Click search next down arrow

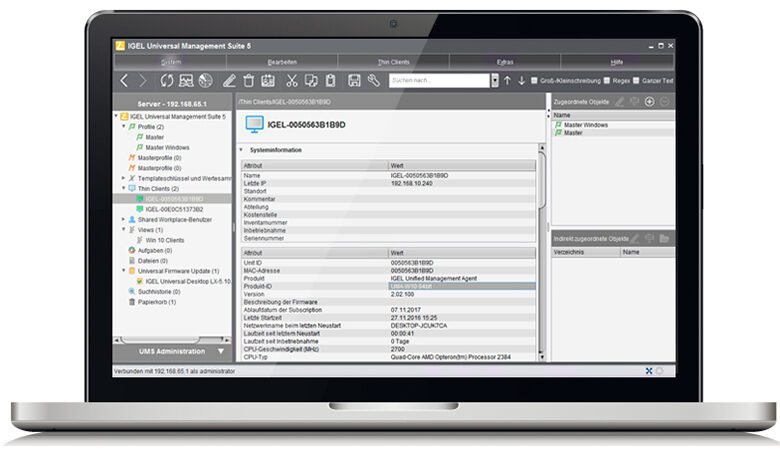click(521, 81)
